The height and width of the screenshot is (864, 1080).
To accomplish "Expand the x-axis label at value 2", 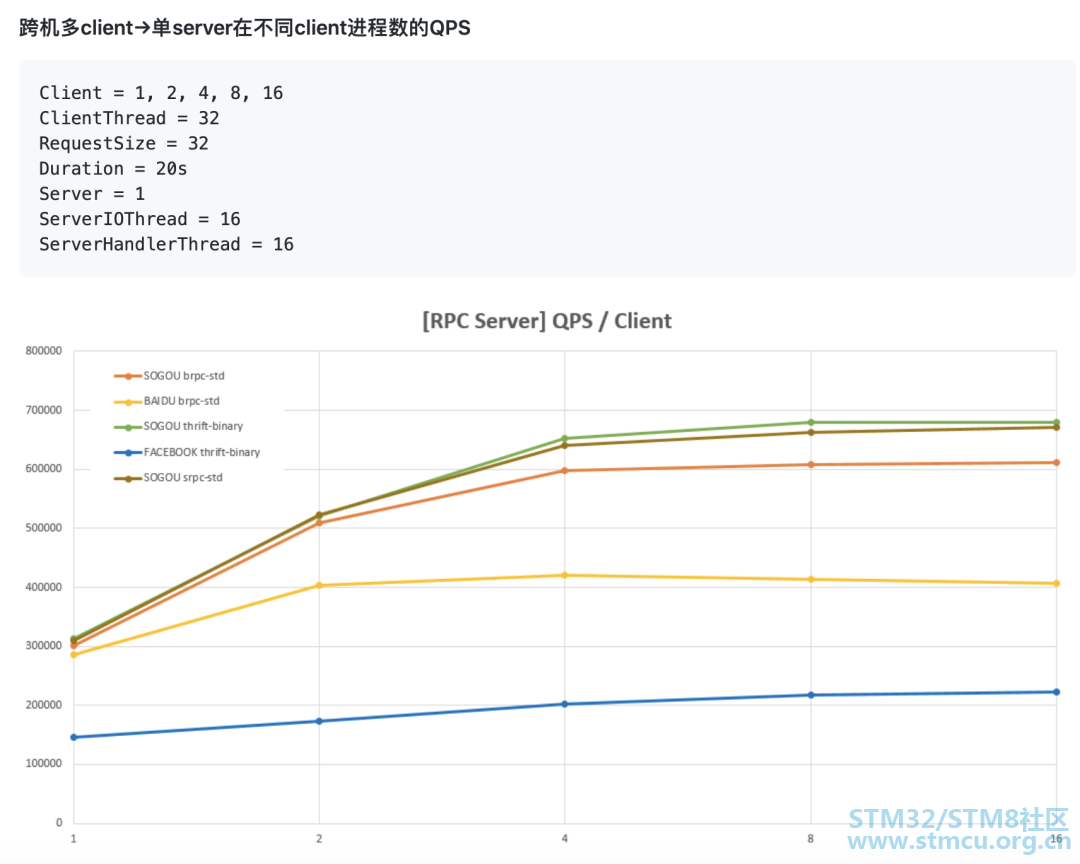I will [x=319, y=839].
